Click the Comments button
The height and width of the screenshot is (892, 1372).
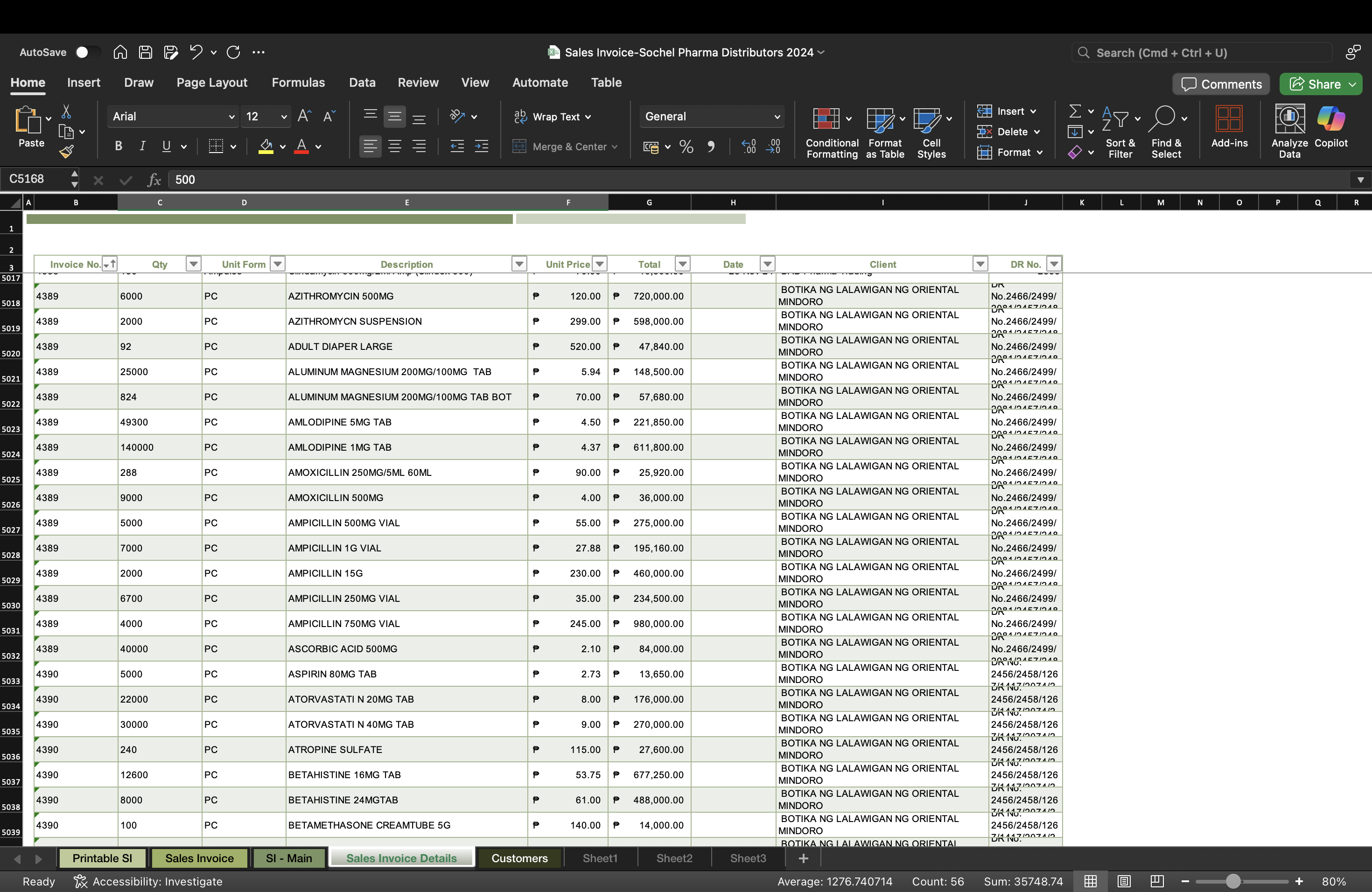click(1221, 84)
